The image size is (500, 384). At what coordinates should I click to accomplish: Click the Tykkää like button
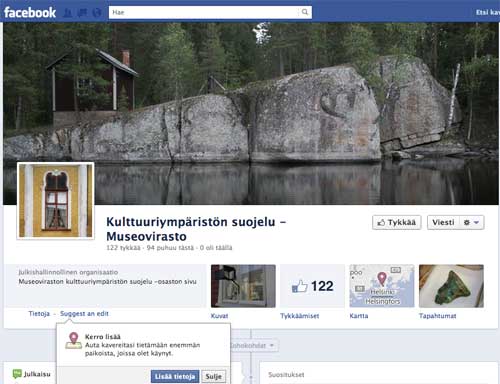click(397, 222)
